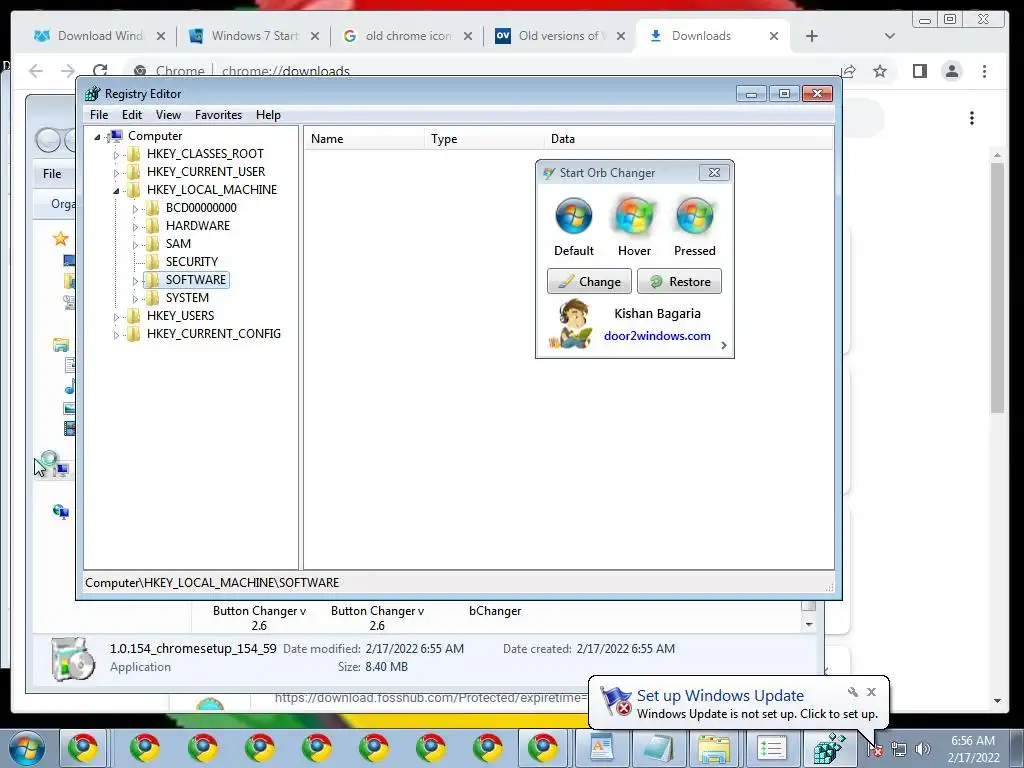Click the Favorites star in Explorer sidebar

coord(61,238)
